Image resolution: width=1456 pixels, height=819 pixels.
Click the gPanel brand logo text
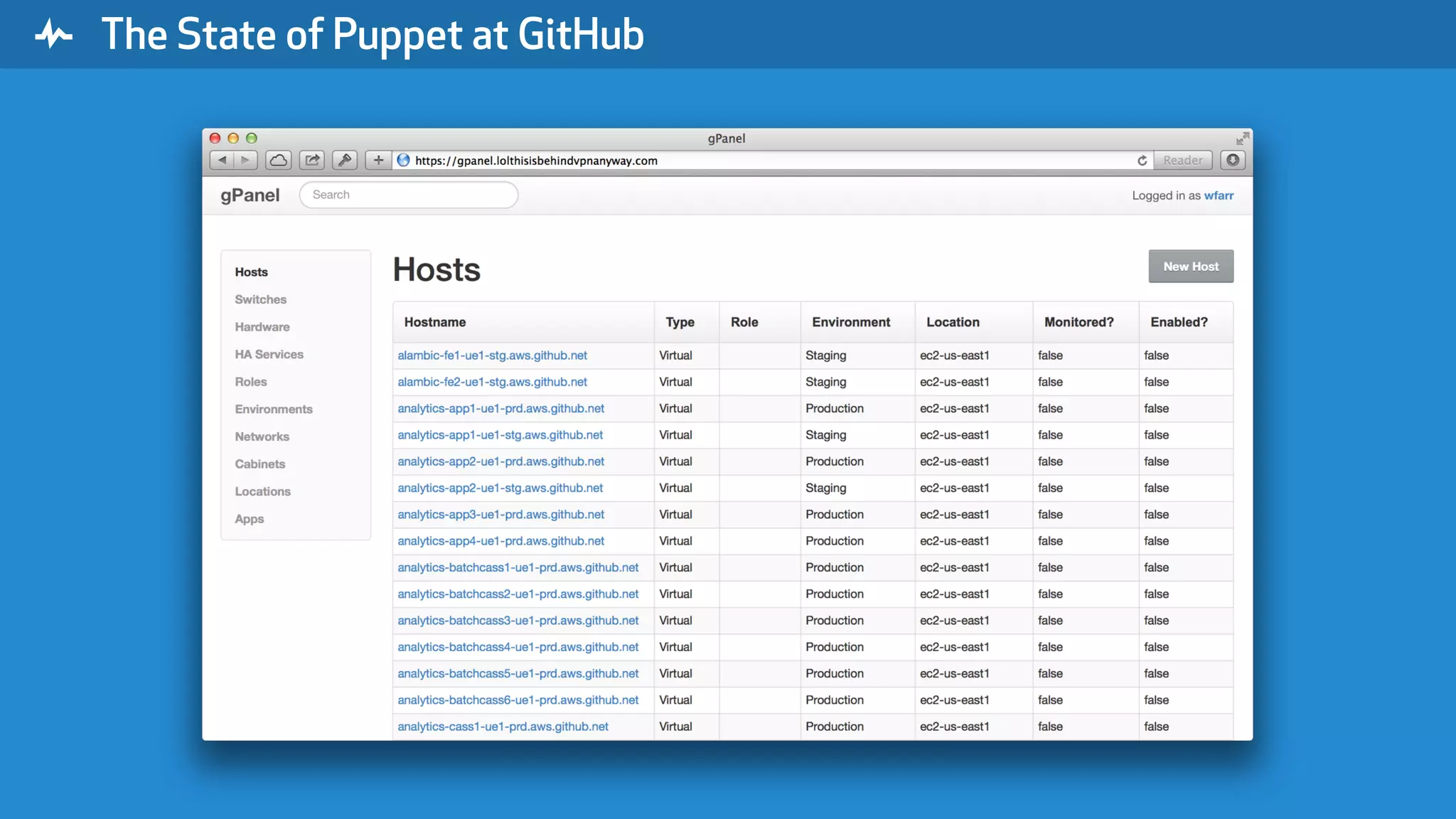tap(250, 196)
